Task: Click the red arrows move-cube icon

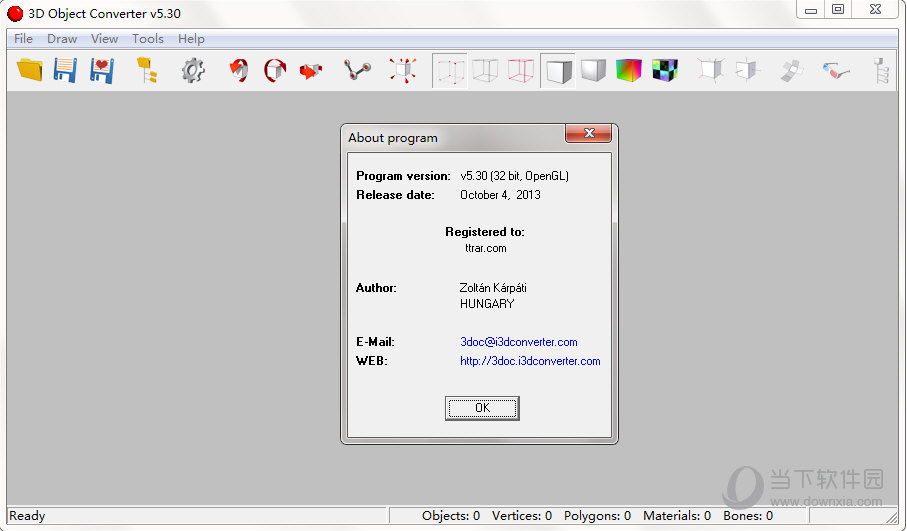Action: [x=311, y=71]
